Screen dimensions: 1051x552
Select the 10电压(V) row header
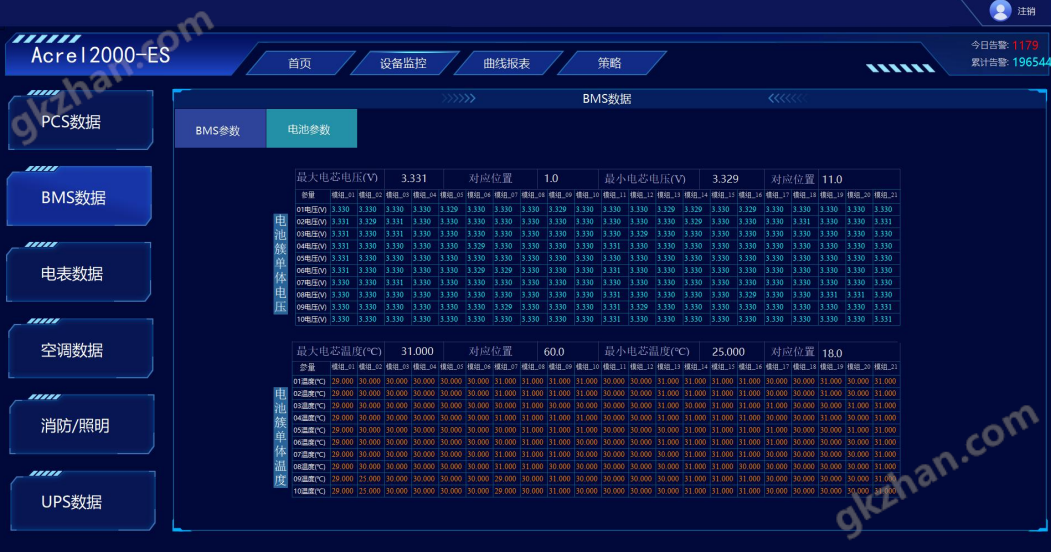pyautogui.click(x=311, y=320)
